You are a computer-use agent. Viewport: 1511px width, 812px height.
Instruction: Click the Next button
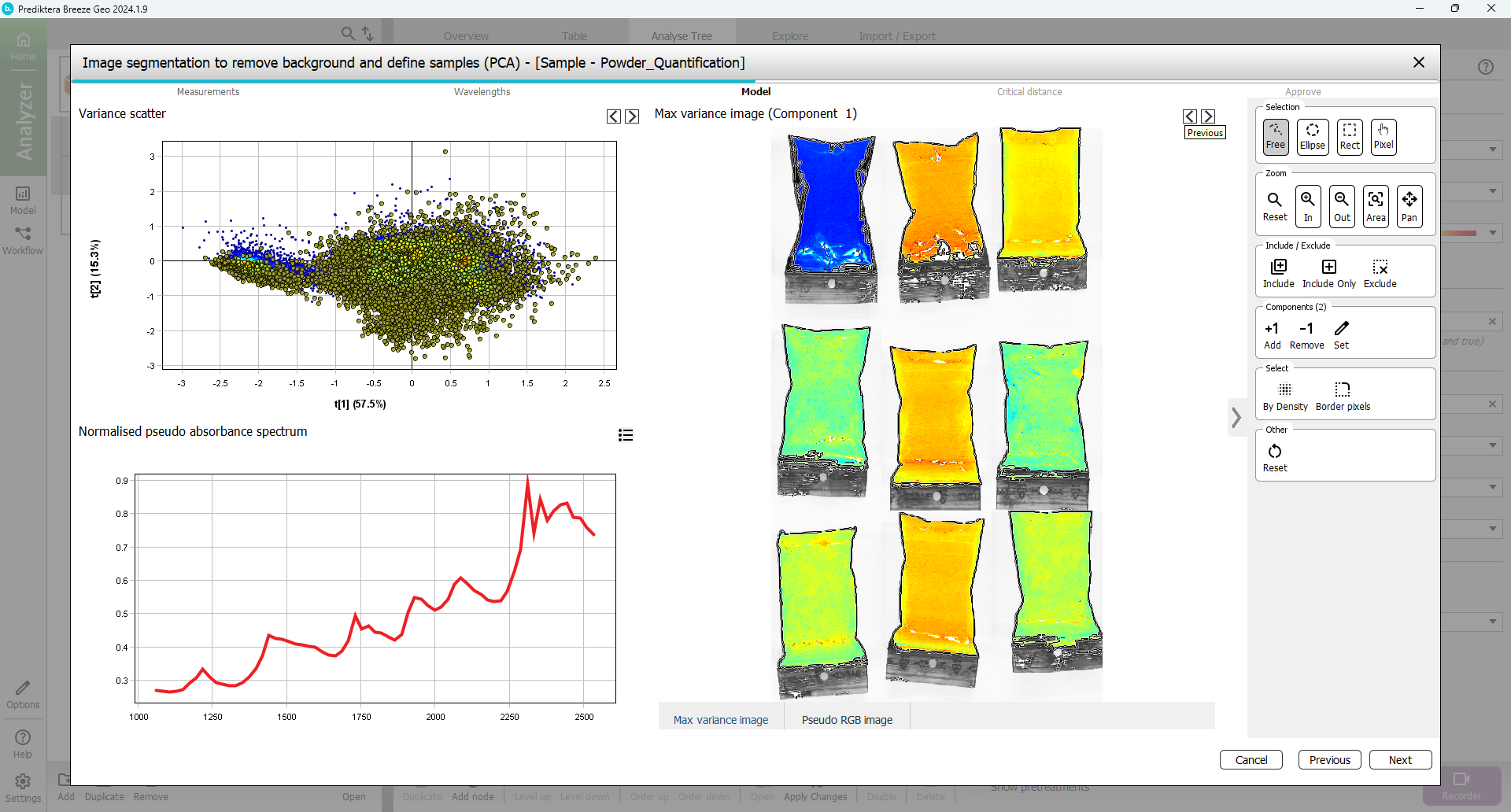click(x=1399, y=759)
